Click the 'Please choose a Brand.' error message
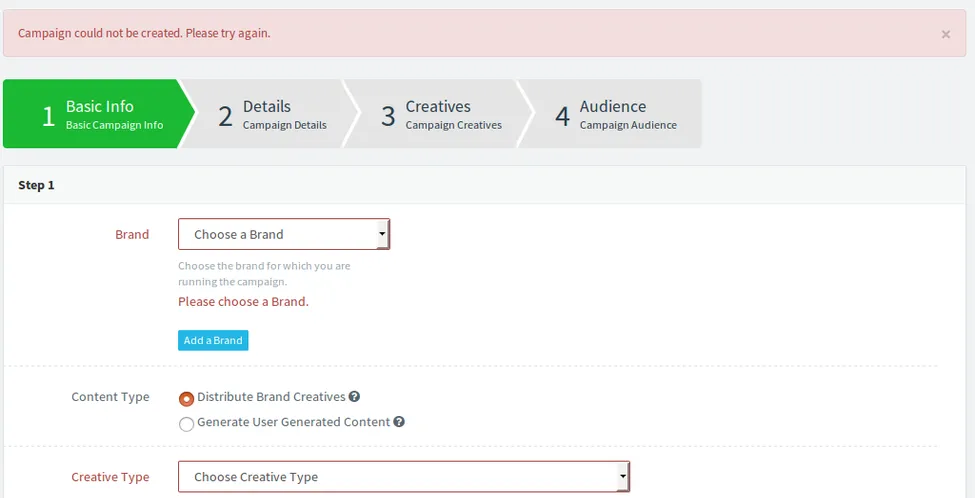Image resolution: width=975 pixels, height=498 pixels. click(243, 302)
